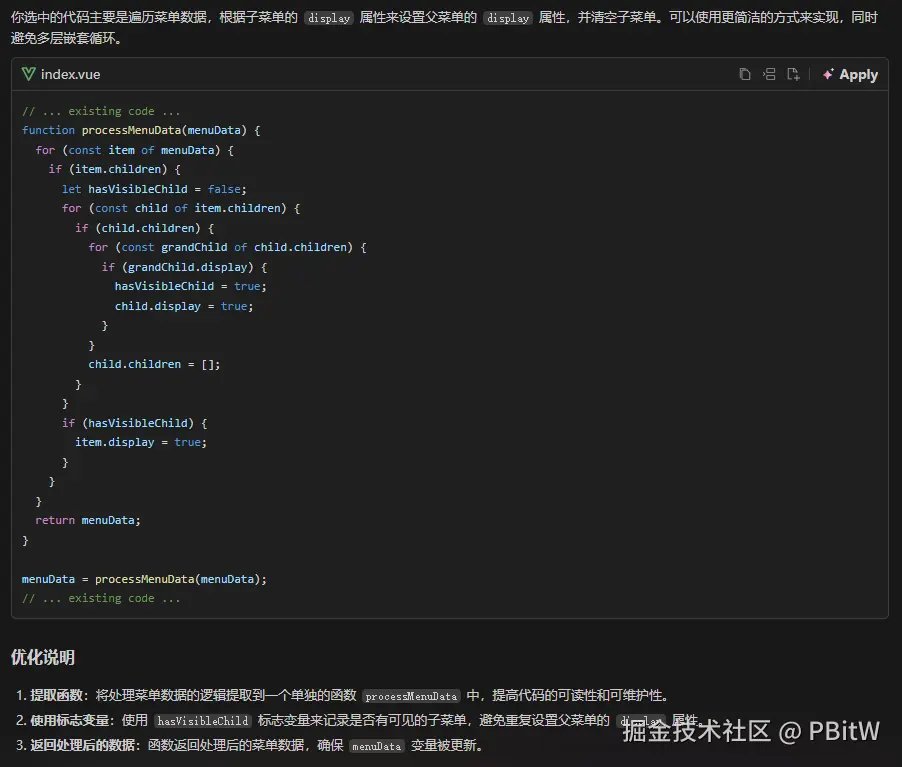Click the Vue logo icon beside index.vue
This screenshot has height=767, width=902.
(x=28, y=74)
